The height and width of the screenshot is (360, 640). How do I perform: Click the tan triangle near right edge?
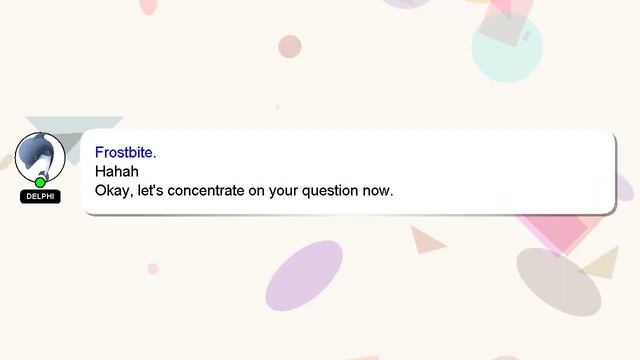click(603, 264)
